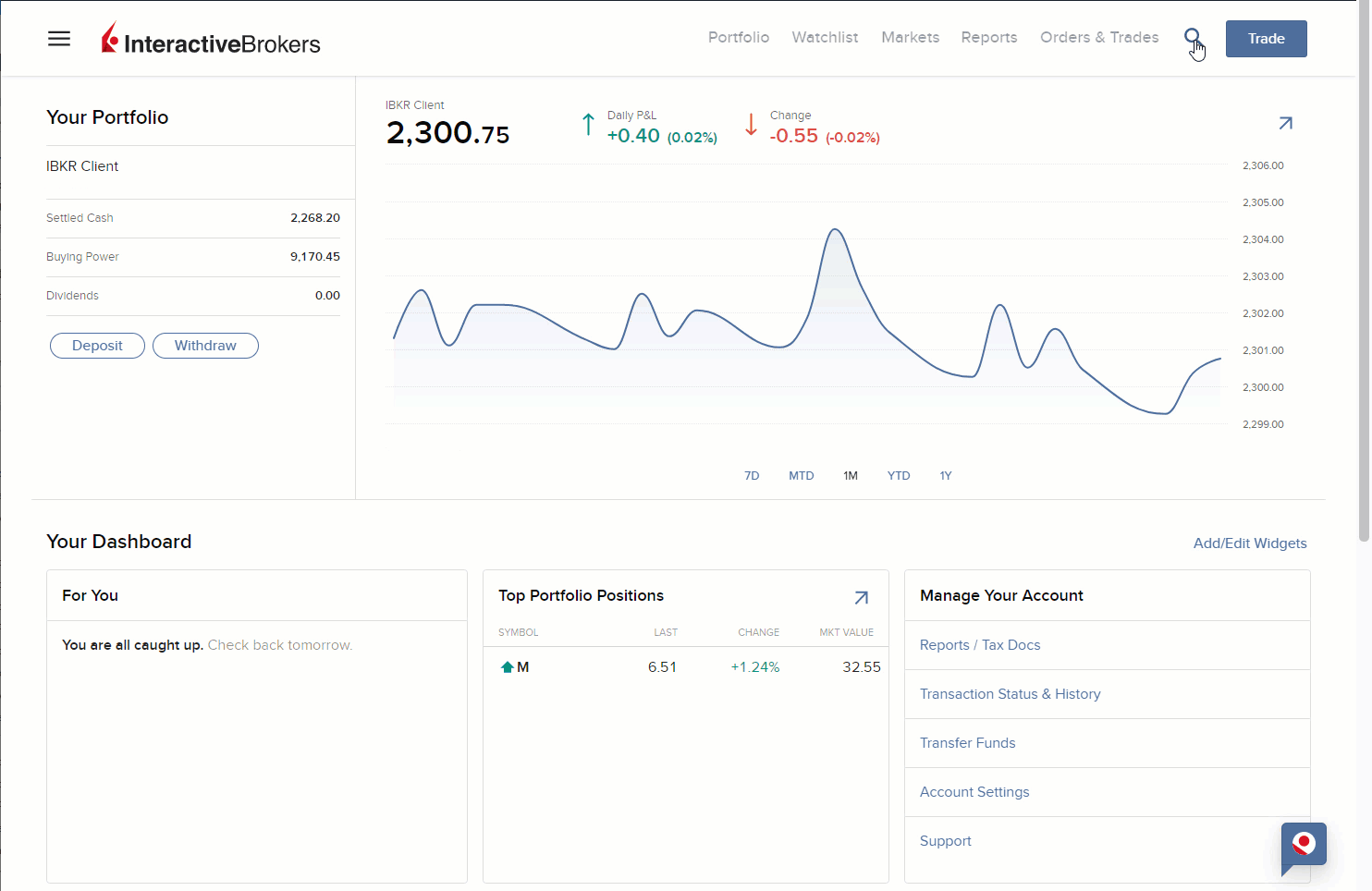The width and height of the screenshot is (1372, 891).
Task: Open the Orders & Trades menu
Action: click(x=1099, y=38)
